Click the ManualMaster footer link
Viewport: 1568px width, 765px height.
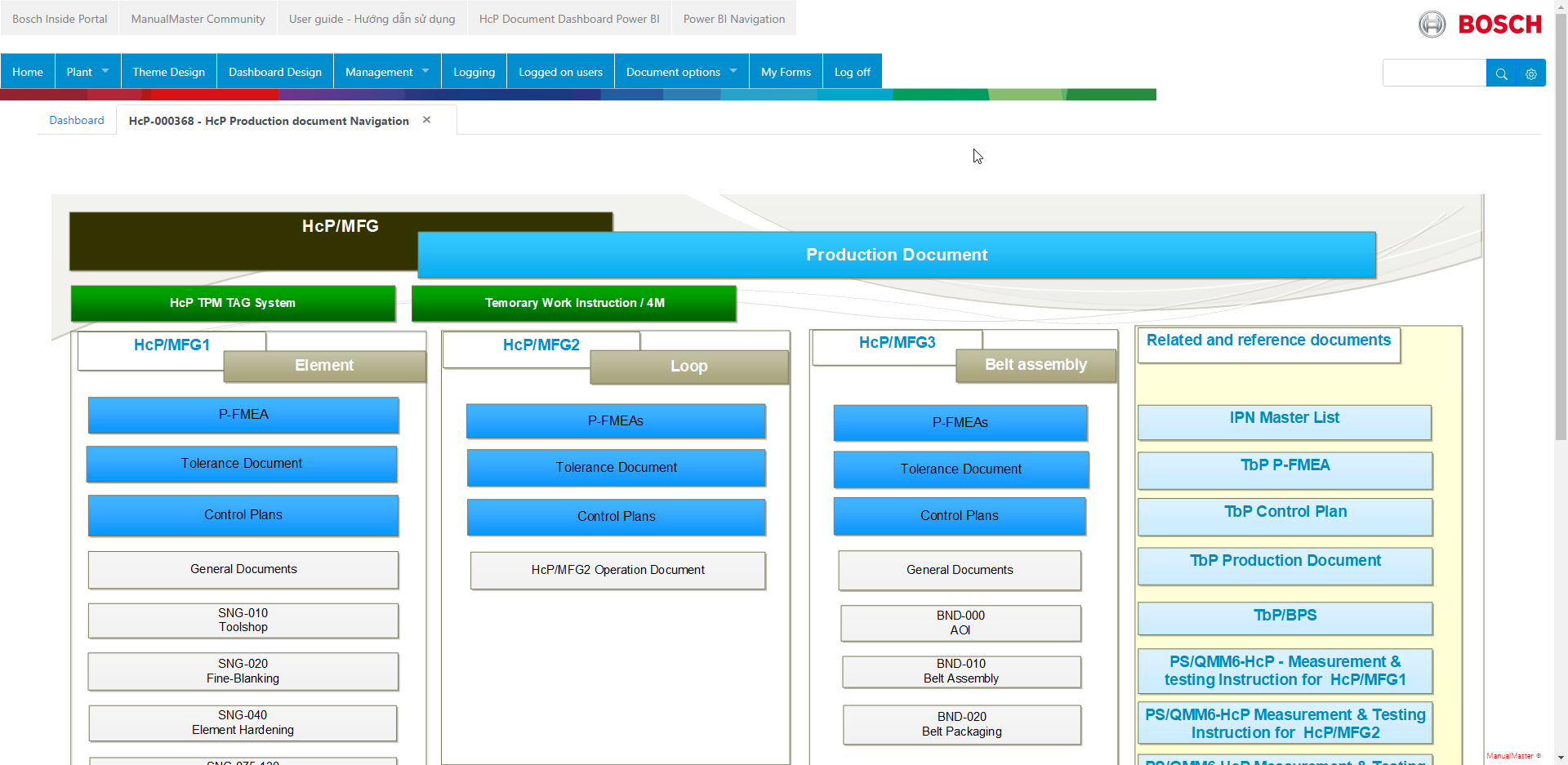tap(1513, 756)
